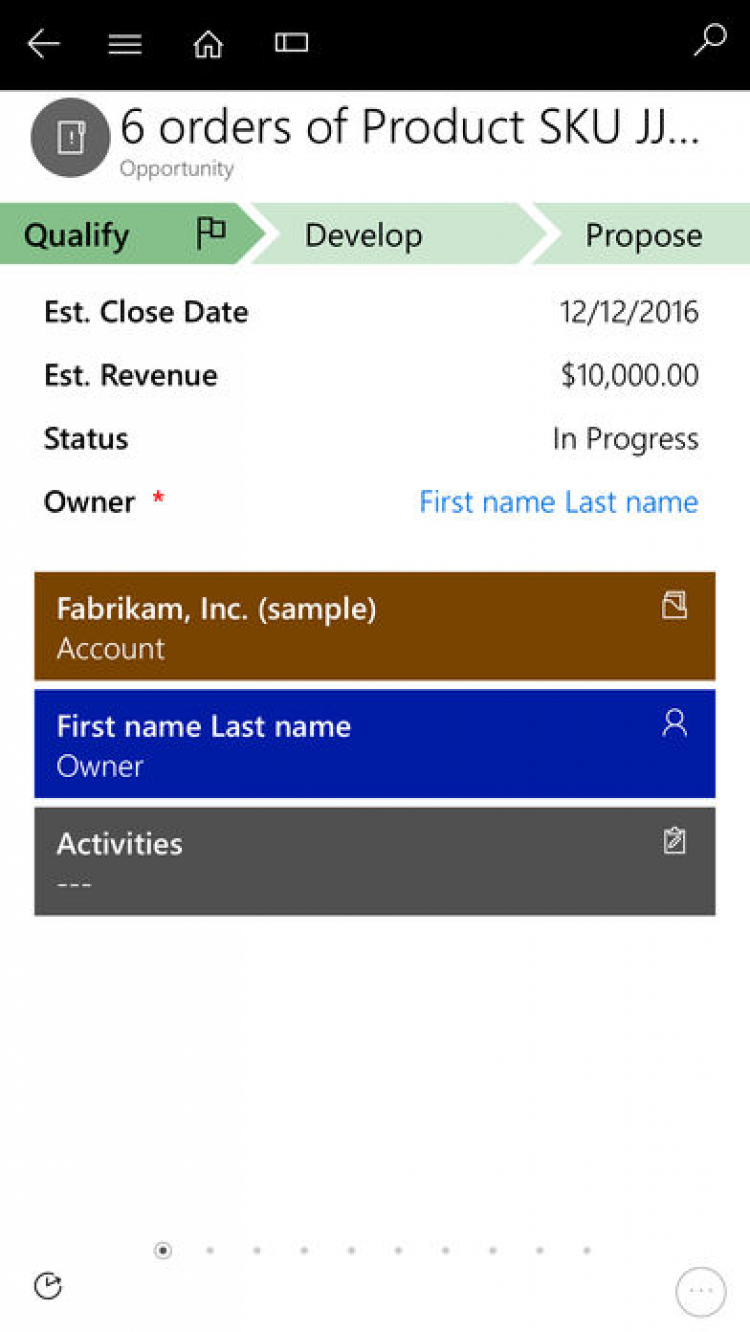Tap the back arrow icon

tap(44, 43)
